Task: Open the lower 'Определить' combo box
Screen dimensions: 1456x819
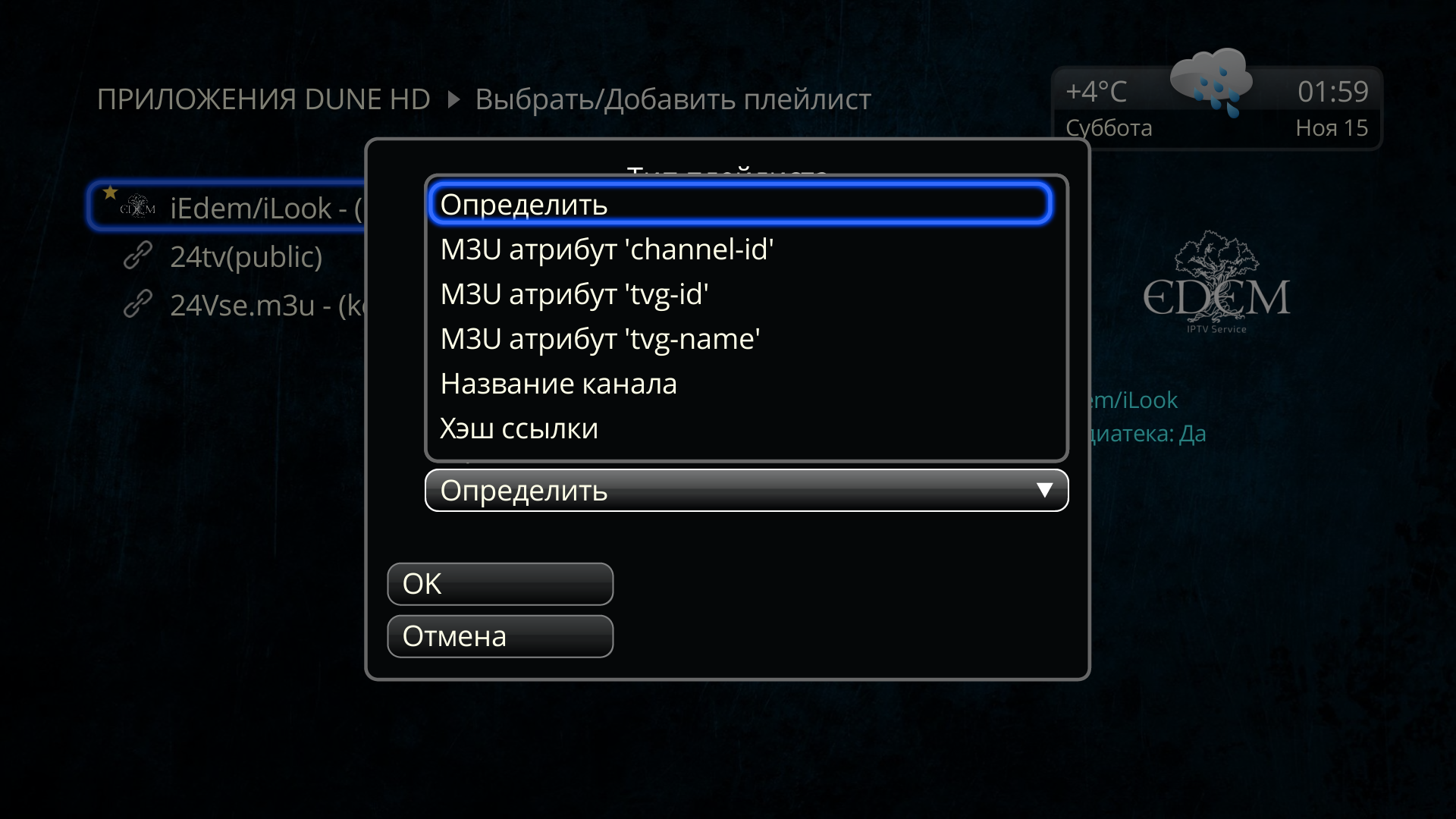Action: [x=746, y=491]
